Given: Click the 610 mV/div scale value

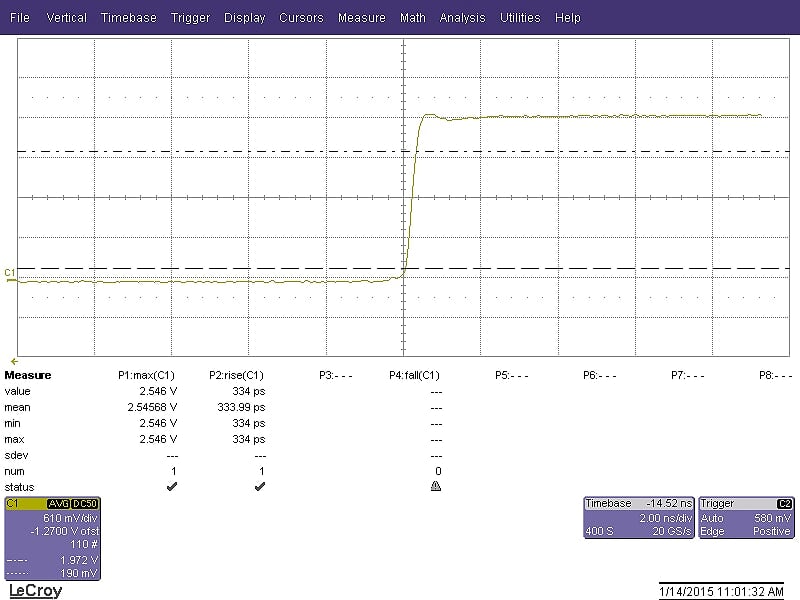Looking at the screenshot, I should (x=70, y=518).
